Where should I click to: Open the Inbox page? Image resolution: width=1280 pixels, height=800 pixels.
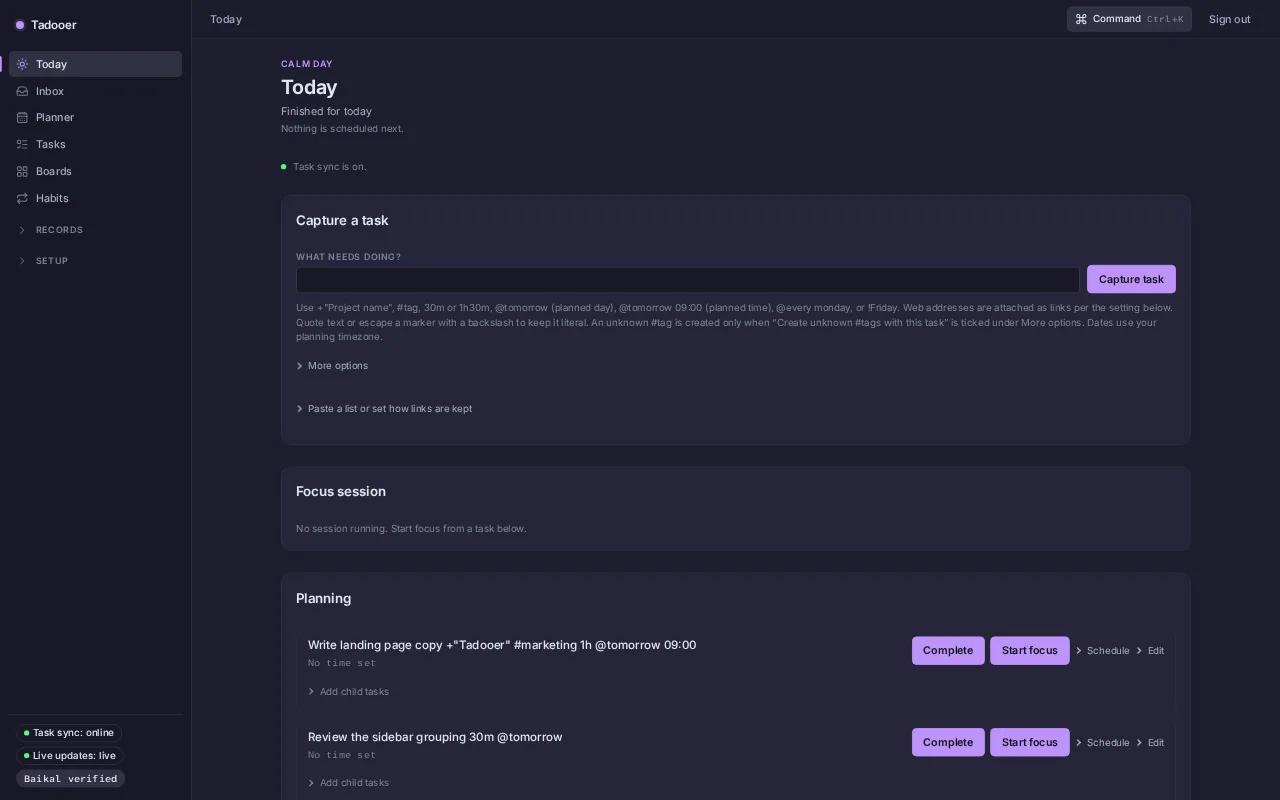pyautogui.click(x=95, y=91)
